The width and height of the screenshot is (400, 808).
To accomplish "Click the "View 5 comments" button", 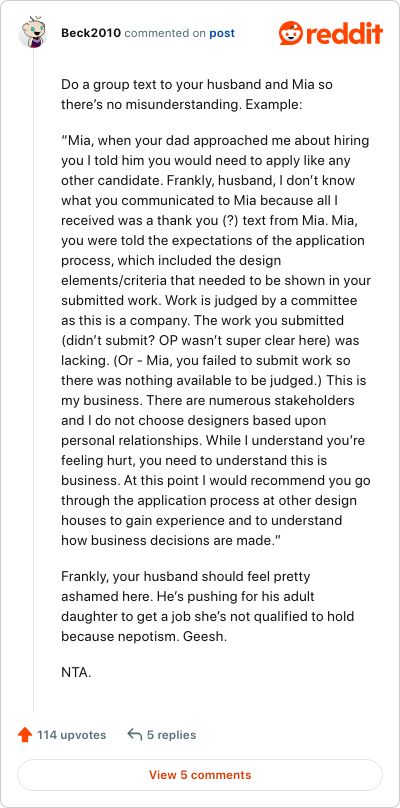I will click(x=200, y=775).
